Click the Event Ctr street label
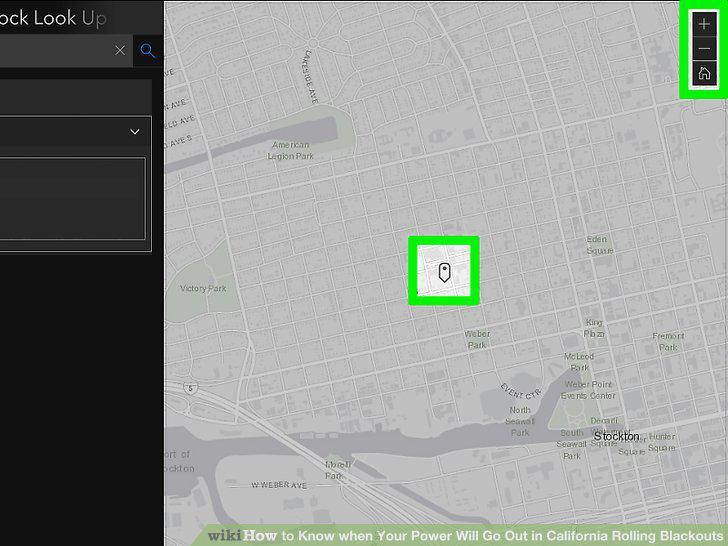The height and width of the screenshot is (546, 728). [520, 392]
